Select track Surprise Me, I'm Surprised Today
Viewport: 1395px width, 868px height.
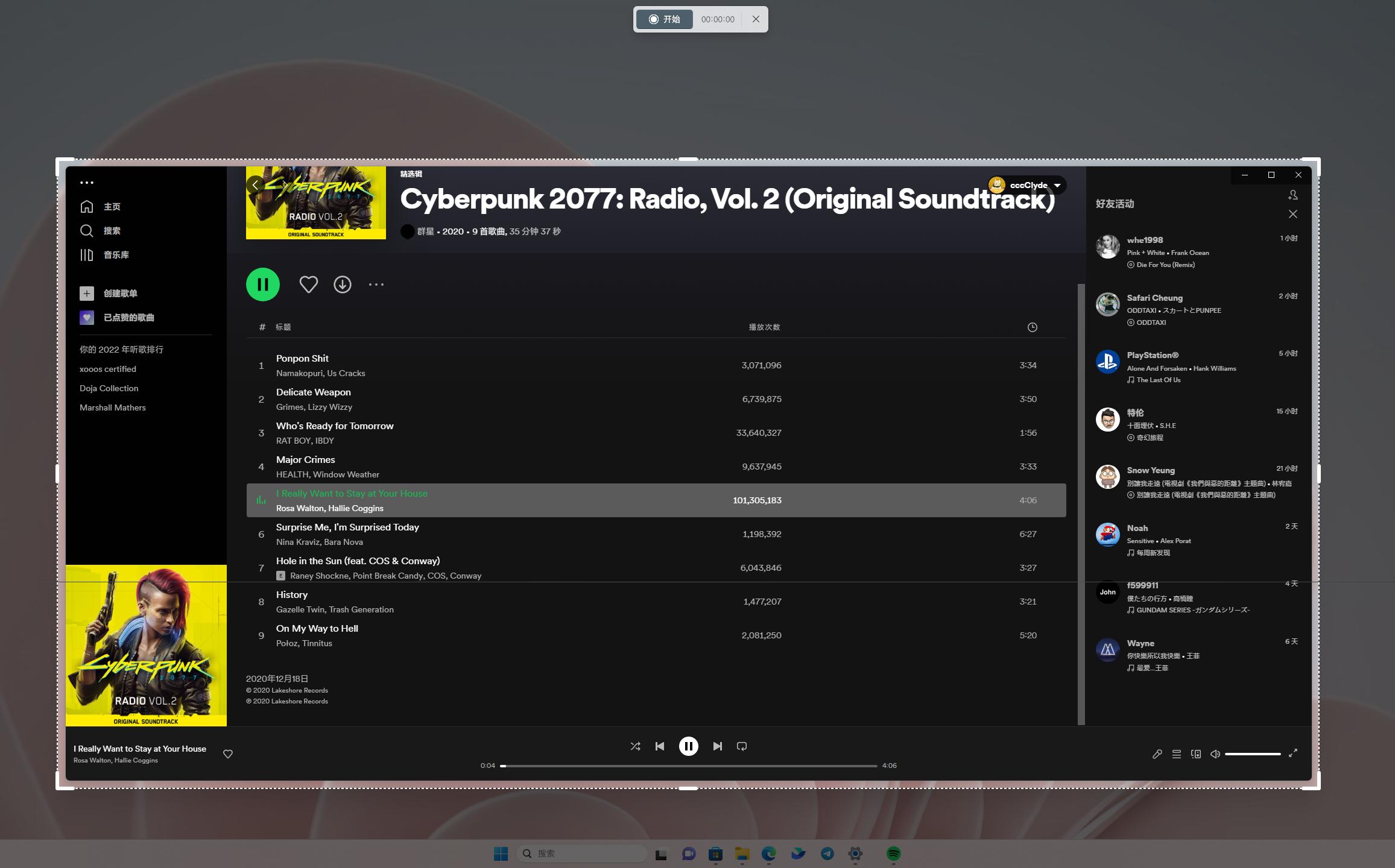point(656,534)
